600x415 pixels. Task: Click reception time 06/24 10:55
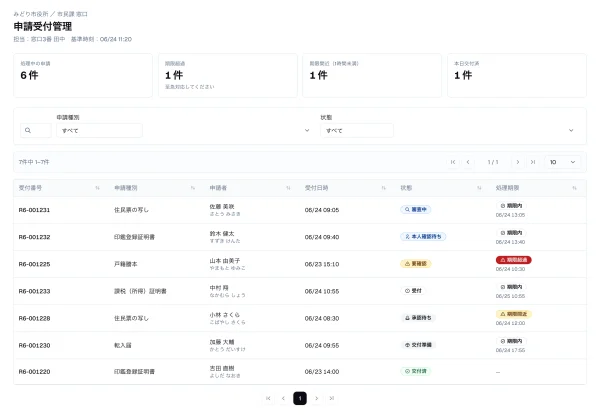click(322, 291)
